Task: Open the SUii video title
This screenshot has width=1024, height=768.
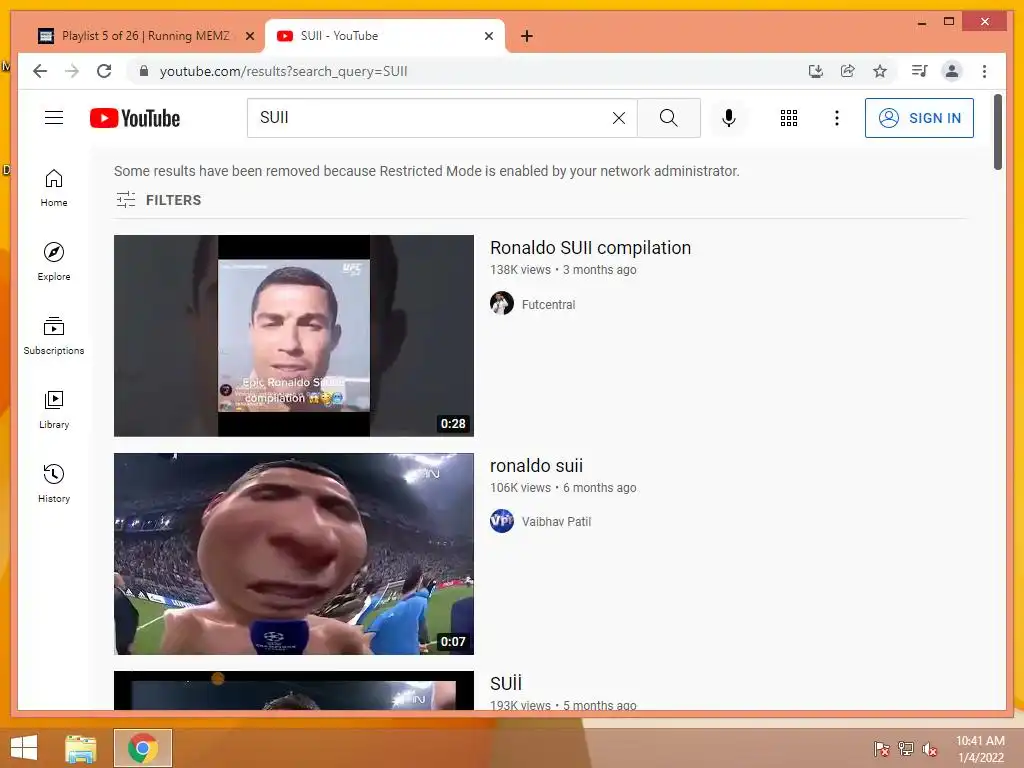Action: coord(506,683)
